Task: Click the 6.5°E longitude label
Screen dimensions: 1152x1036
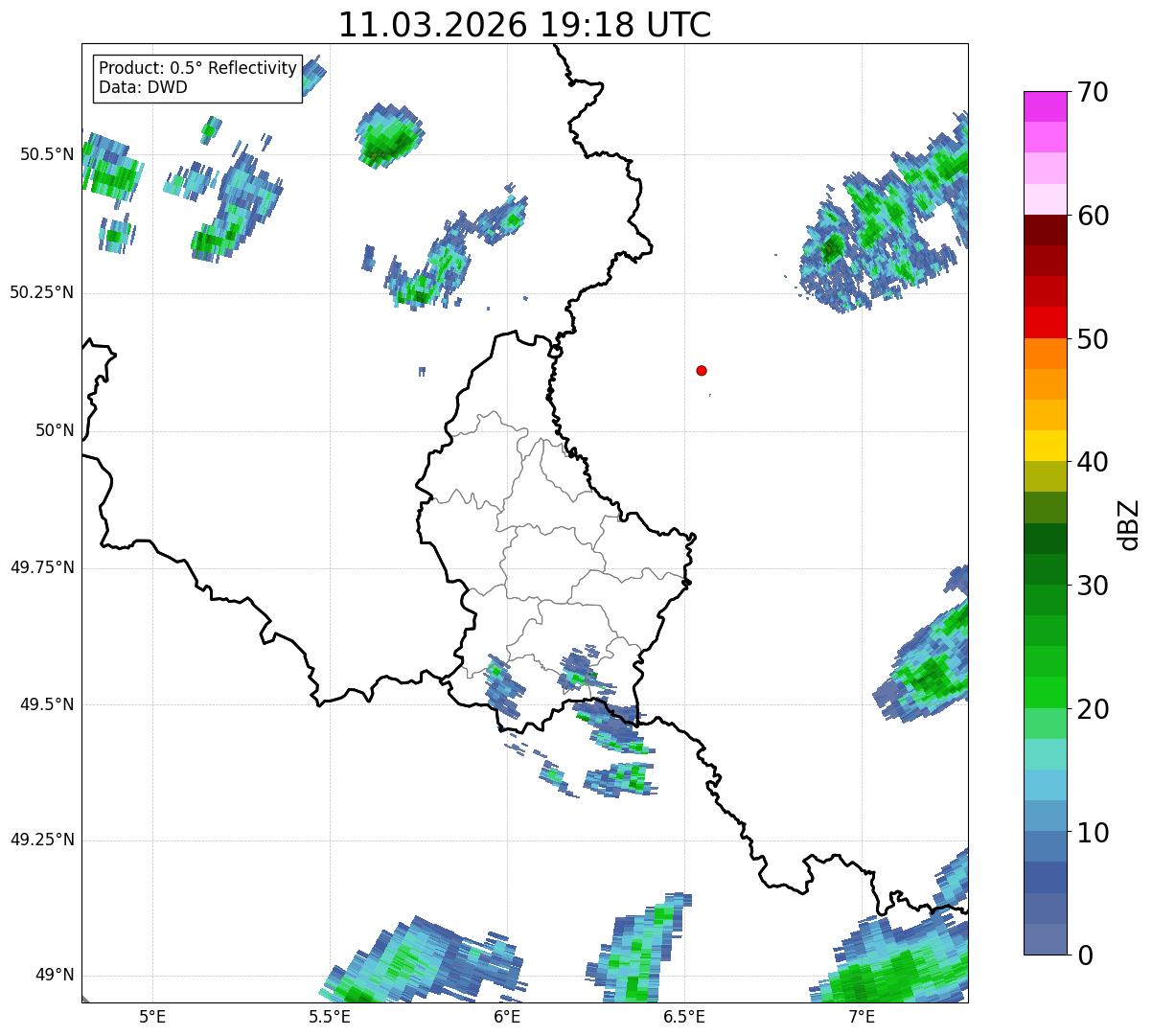Action: [x=684, y=1017]
